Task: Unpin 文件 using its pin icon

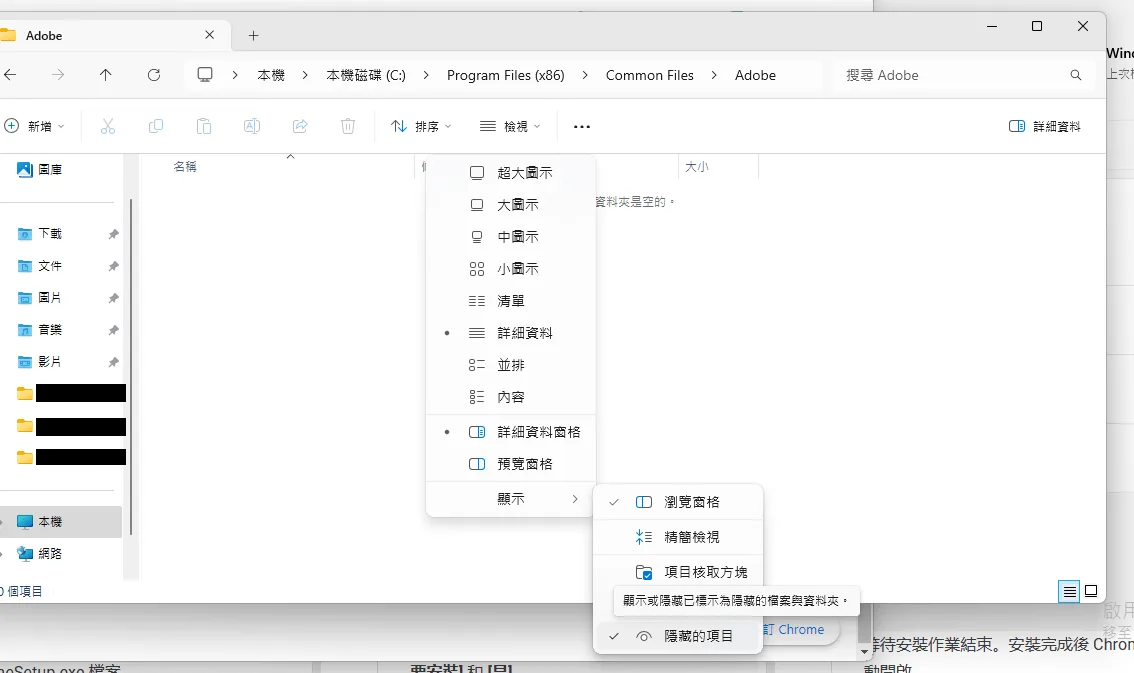Action: 114,266
